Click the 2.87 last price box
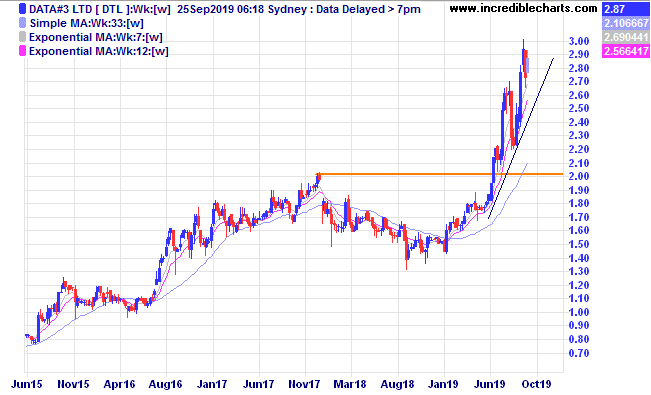Screen dimensions: 651x395 626,9
